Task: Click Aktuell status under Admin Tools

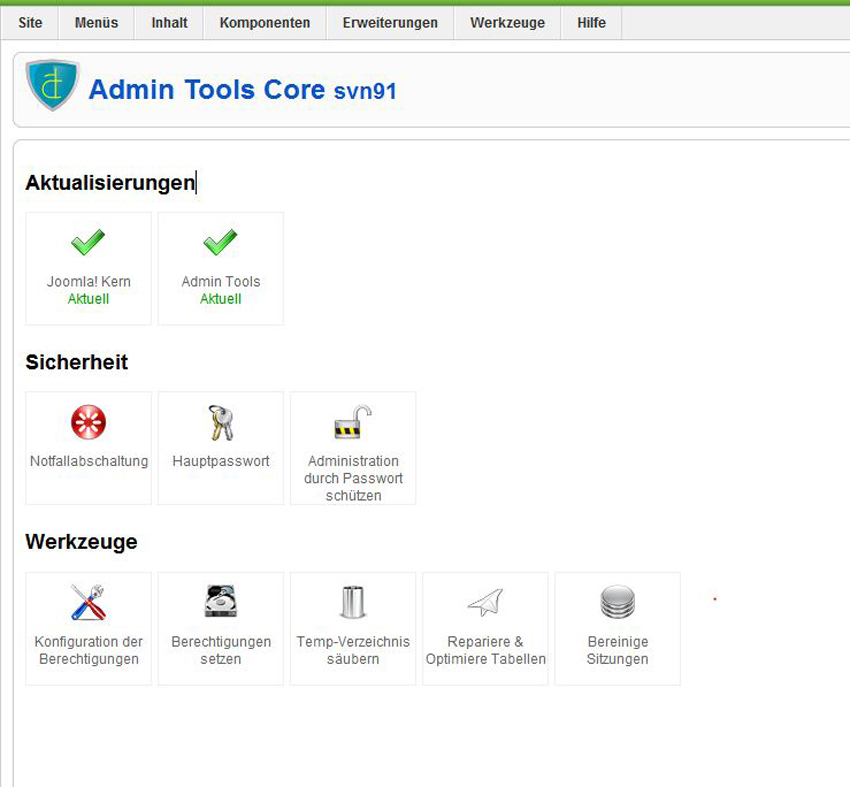Action: [221, 299]
